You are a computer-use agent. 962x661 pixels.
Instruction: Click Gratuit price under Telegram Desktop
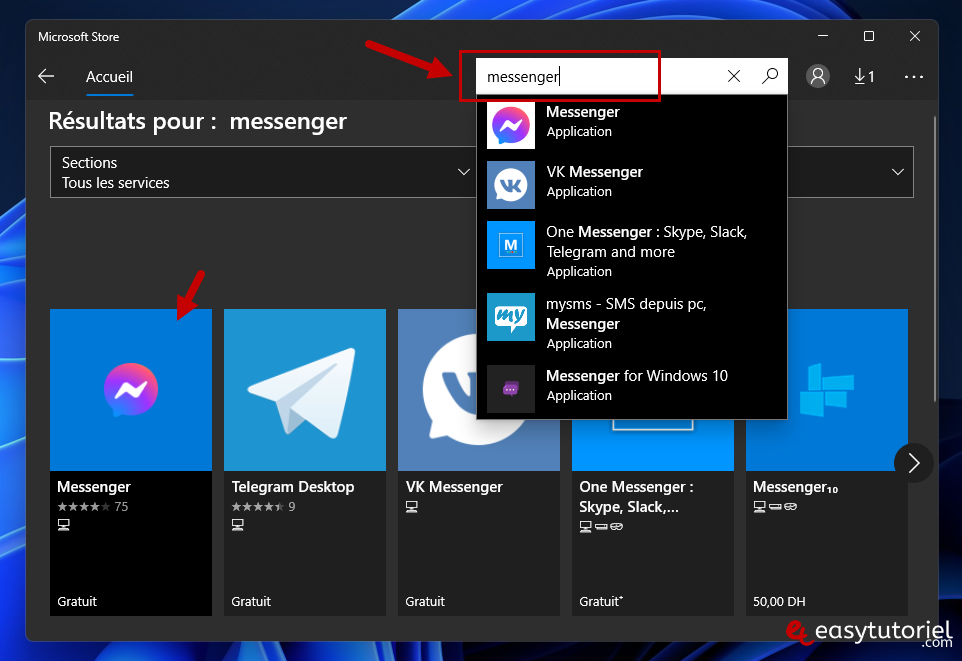point(251,601)
